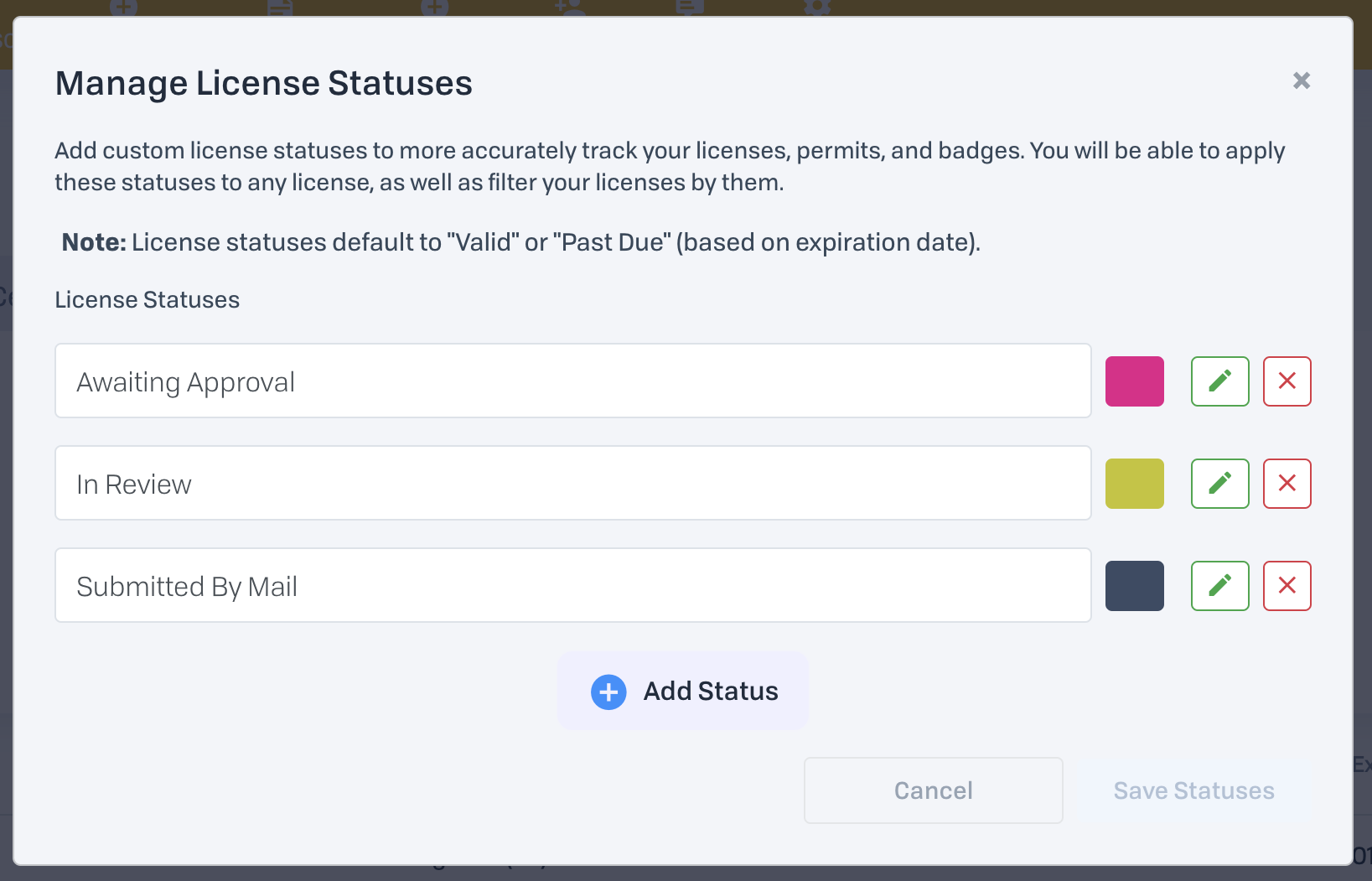The image size is (1372, 881).
Task: Remove the In Review status
Action: pos(1287,484)
